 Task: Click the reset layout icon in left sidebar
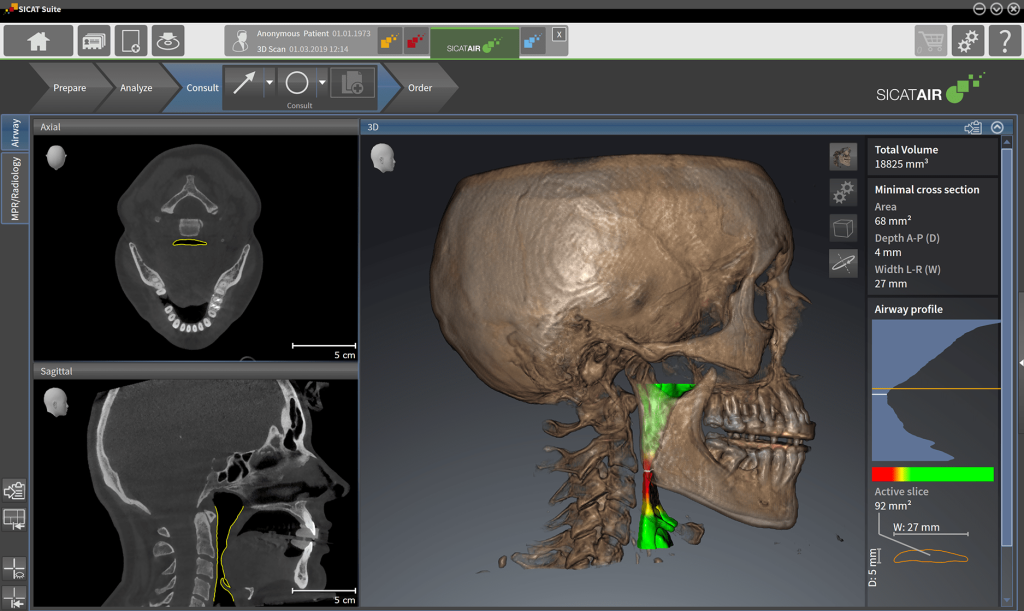14,518
